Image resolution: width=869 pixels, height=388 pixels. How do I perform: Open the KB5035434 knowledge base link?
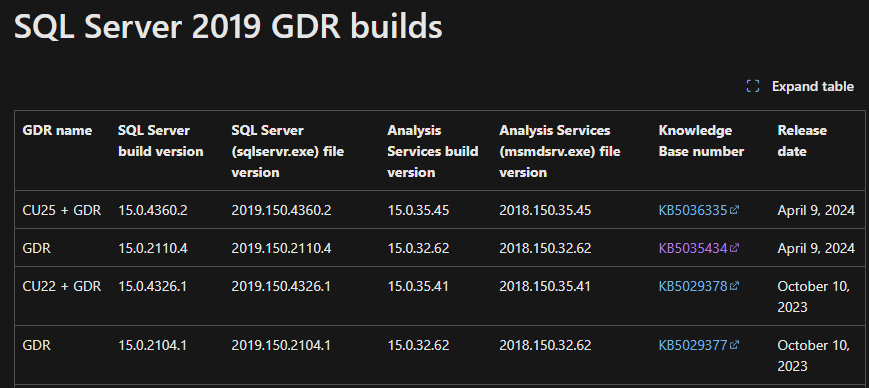[692, 248]
